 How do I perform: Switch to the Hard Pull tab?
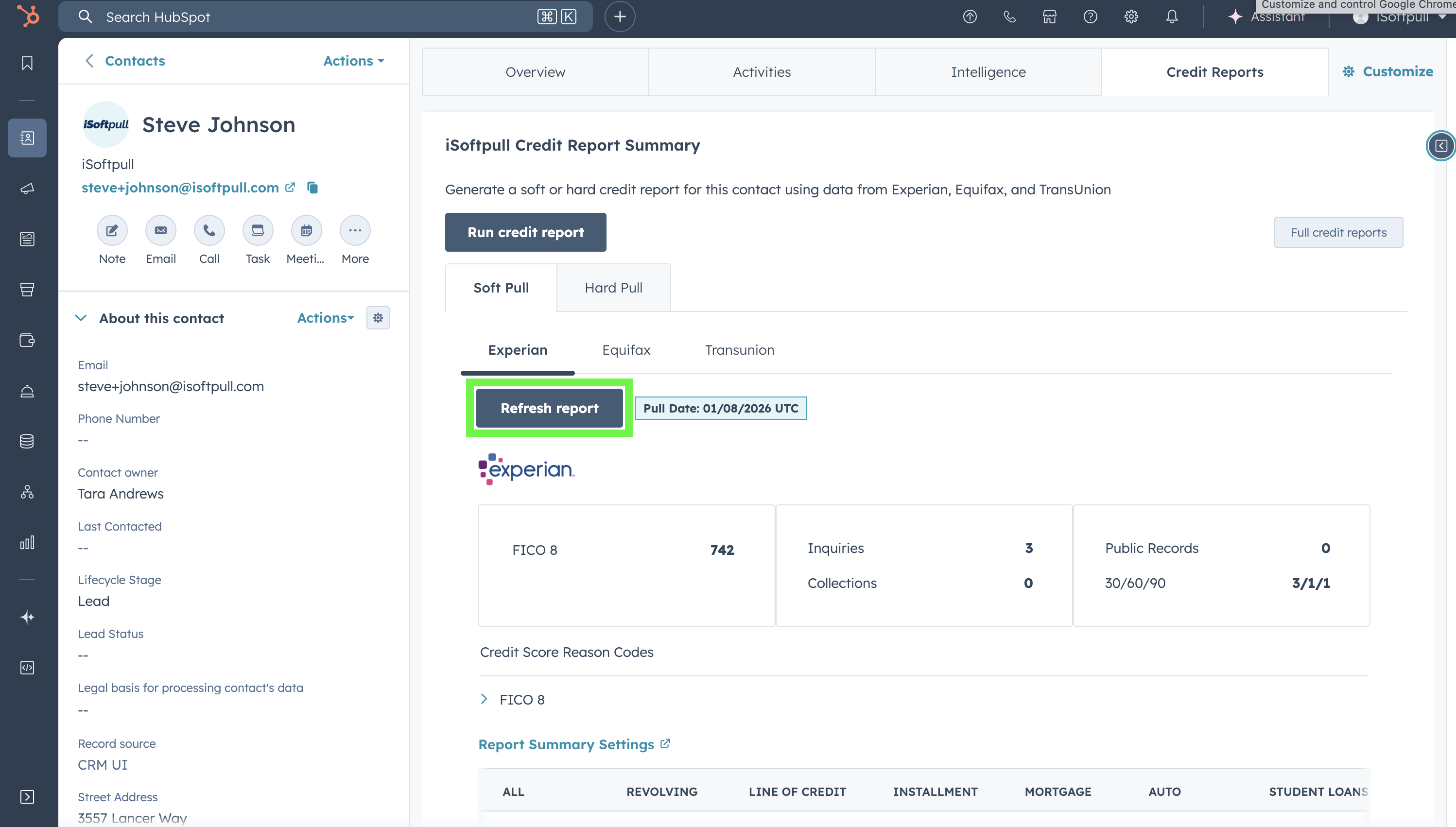click(x=613, y=288)
